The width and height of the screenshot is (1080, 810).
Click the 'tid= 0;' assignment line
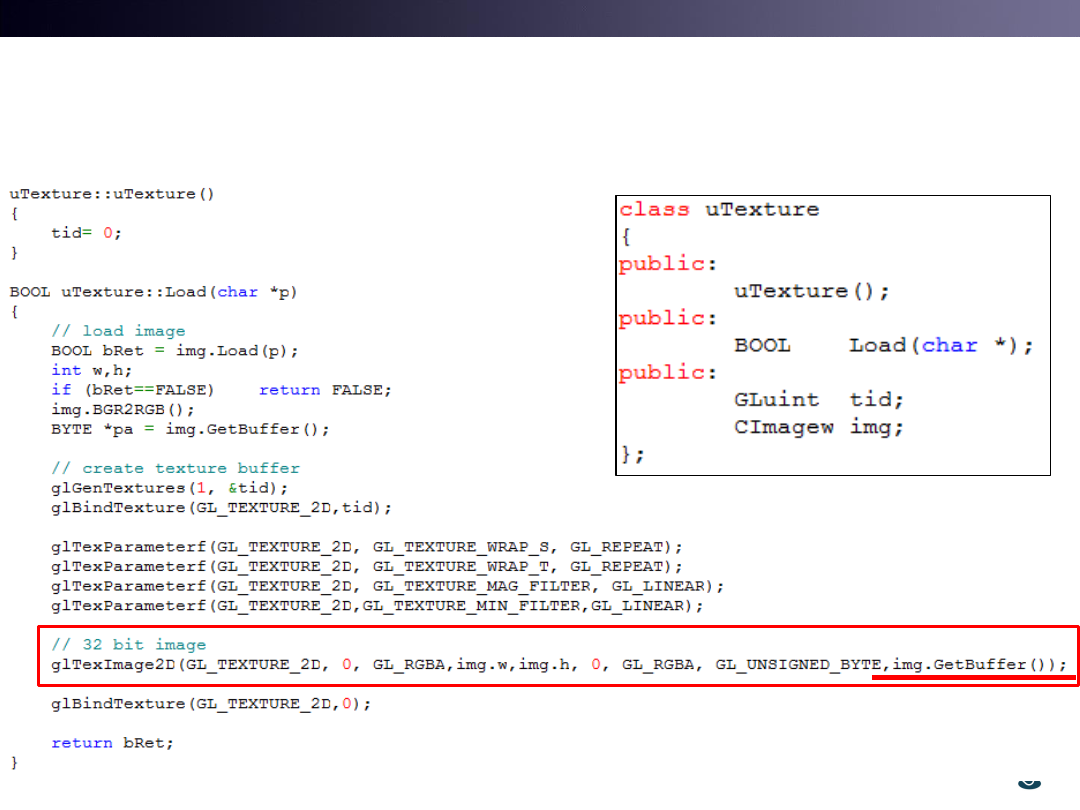pyautogui.click(x=87, y=232)
